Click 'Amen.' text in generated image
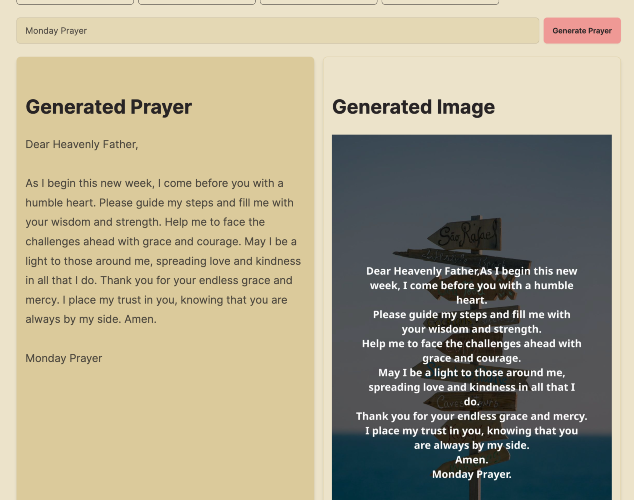Screen dimensions: 634x500 coord(471,460)
